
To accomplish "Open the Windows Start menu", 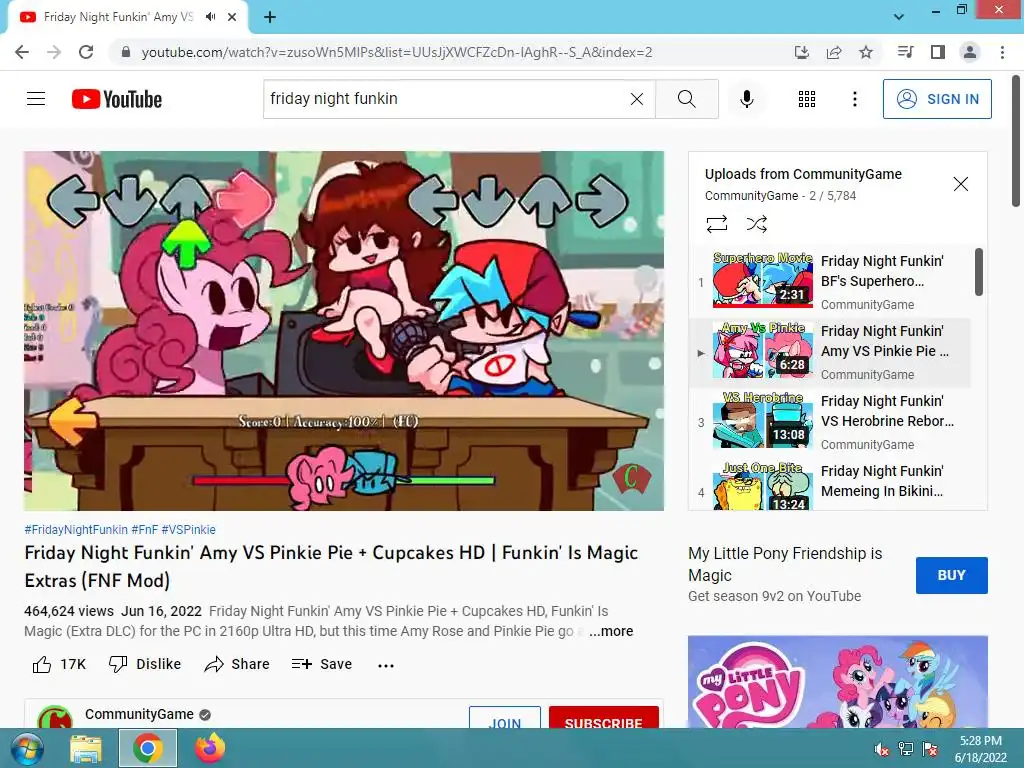I will click(25, 748).
